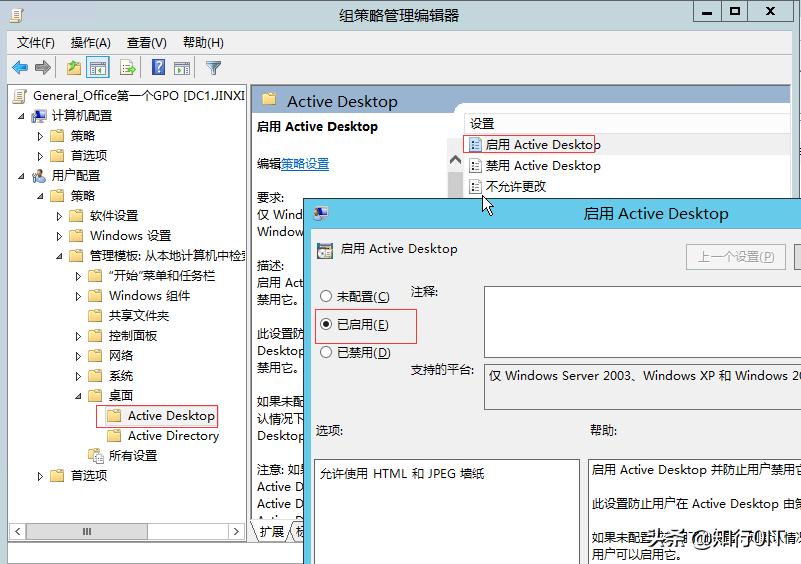This screenshot has height=564, width=801.
Task: Click the Export list toolbar icon
Action: coord(128,68)
